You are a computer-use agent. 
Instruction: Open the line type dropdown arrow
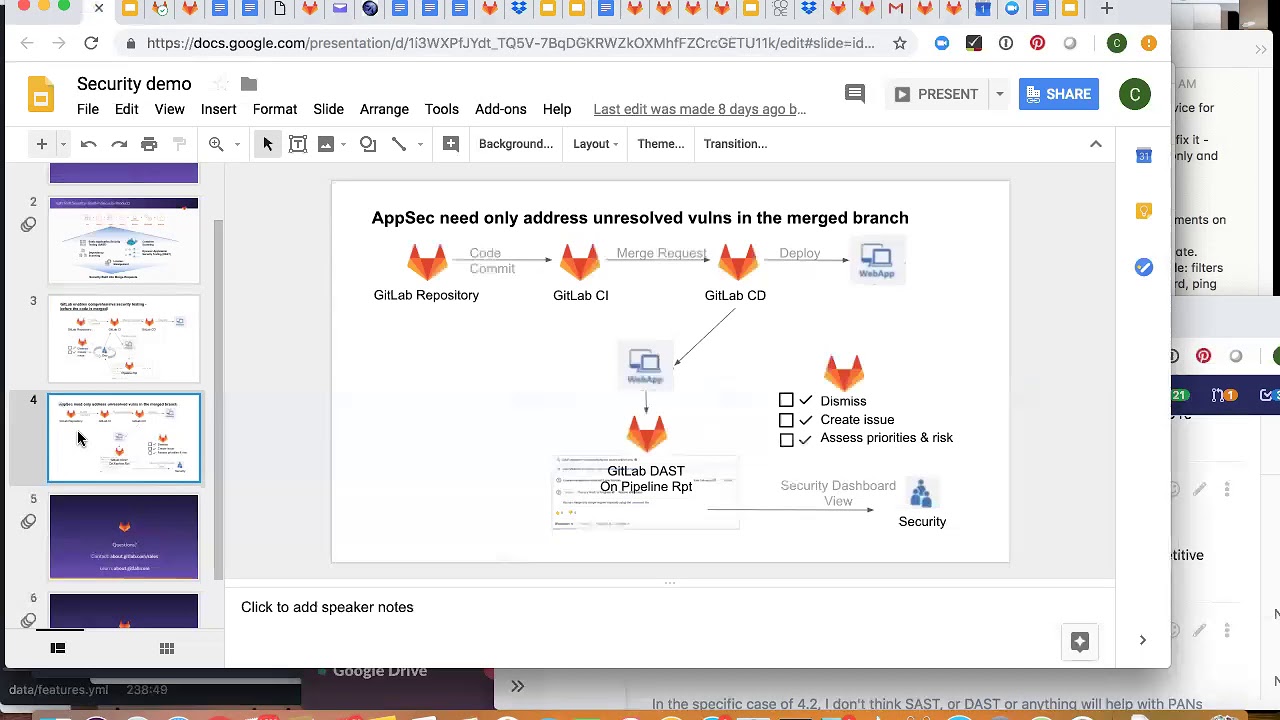[420, 144]
